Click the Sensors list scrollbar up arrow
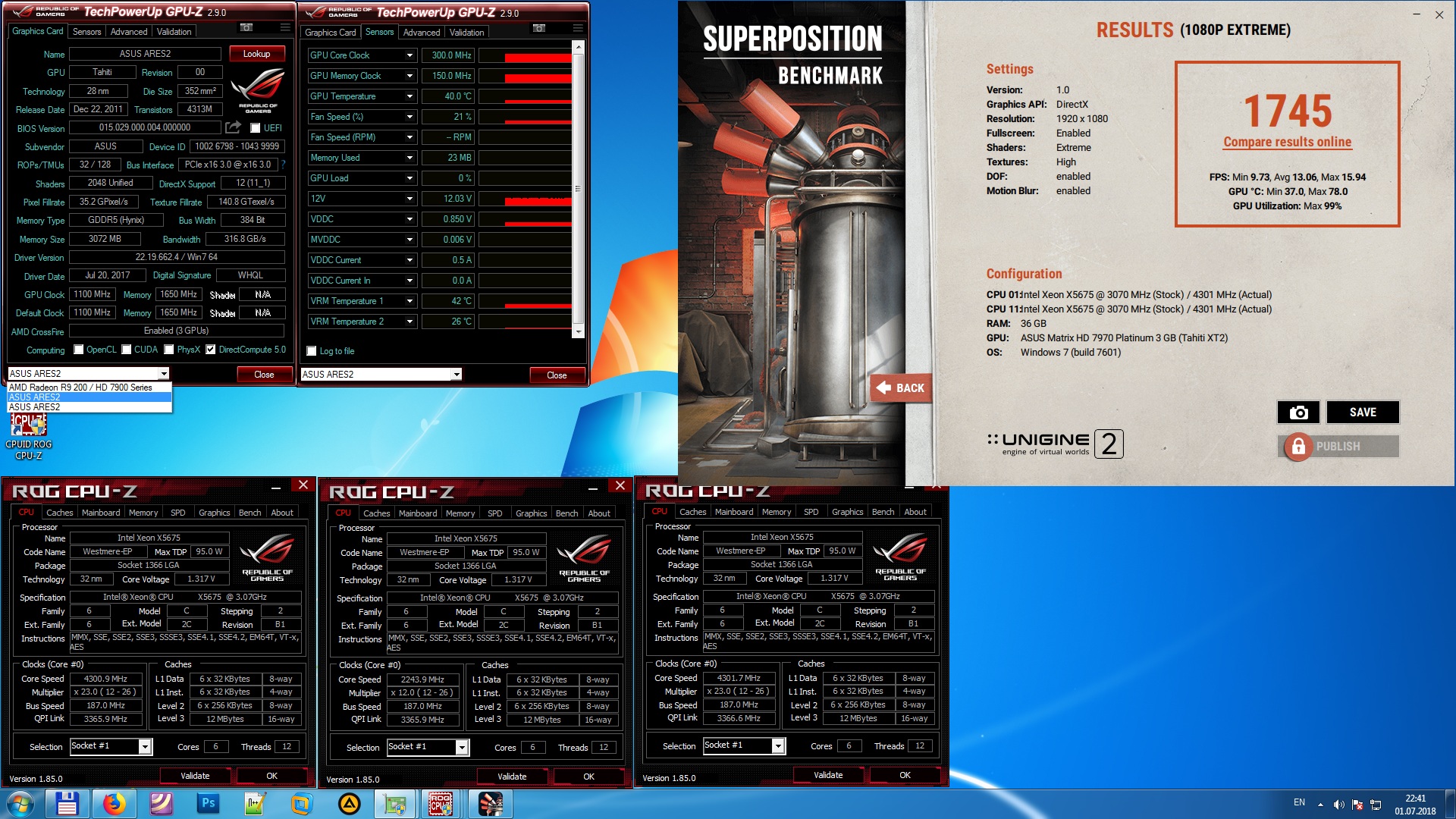Screen dimensions: 1456x819 [x=578, y=47]
